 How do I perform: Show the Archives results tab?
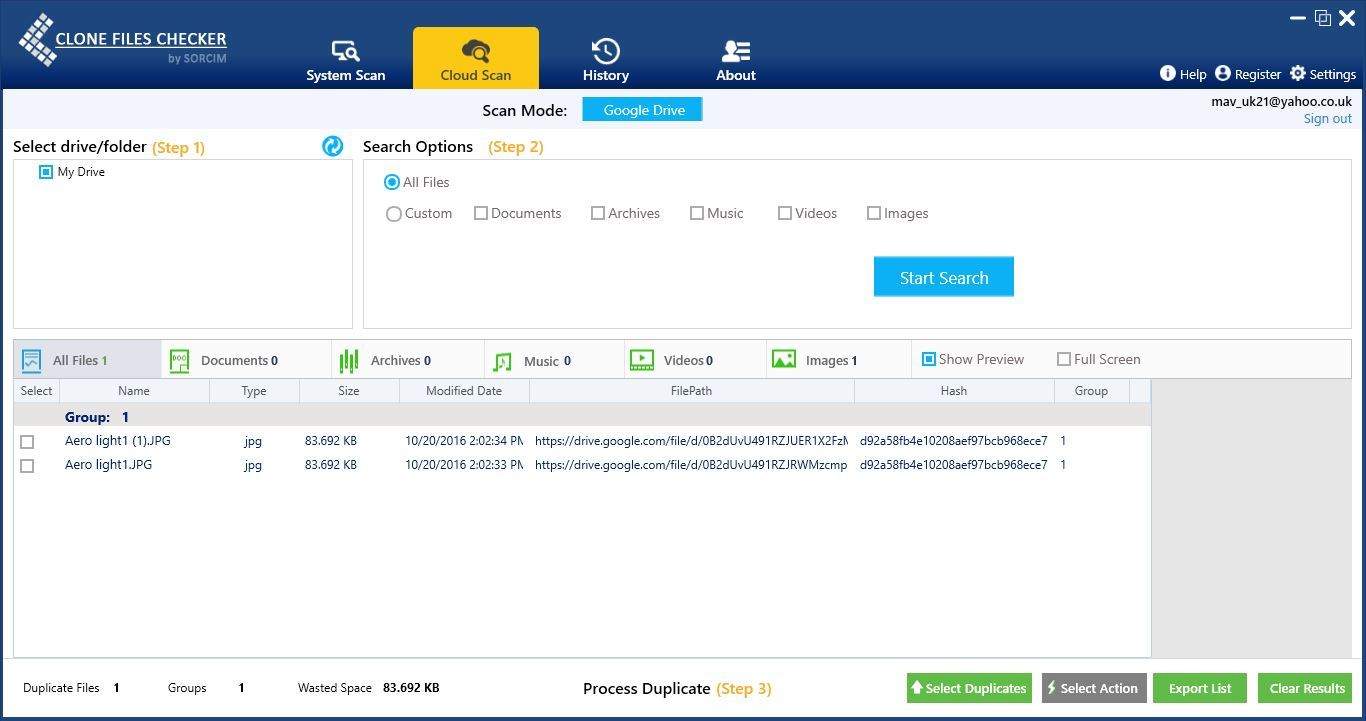point(408,360)
